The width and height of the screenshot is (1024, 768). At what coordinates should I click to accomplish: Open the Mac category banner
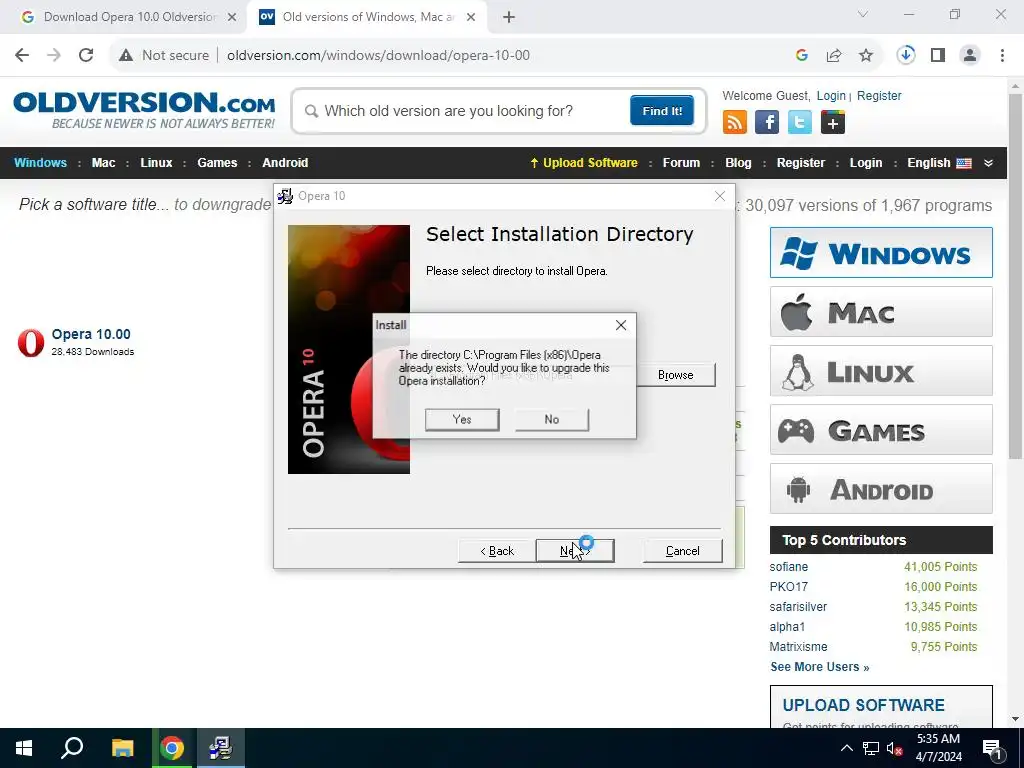(x=881, y=312)
